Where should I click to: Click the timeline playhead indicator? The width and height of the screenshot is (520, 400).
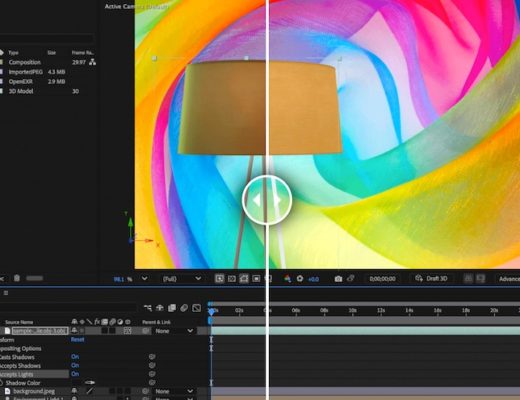point(212,311)
